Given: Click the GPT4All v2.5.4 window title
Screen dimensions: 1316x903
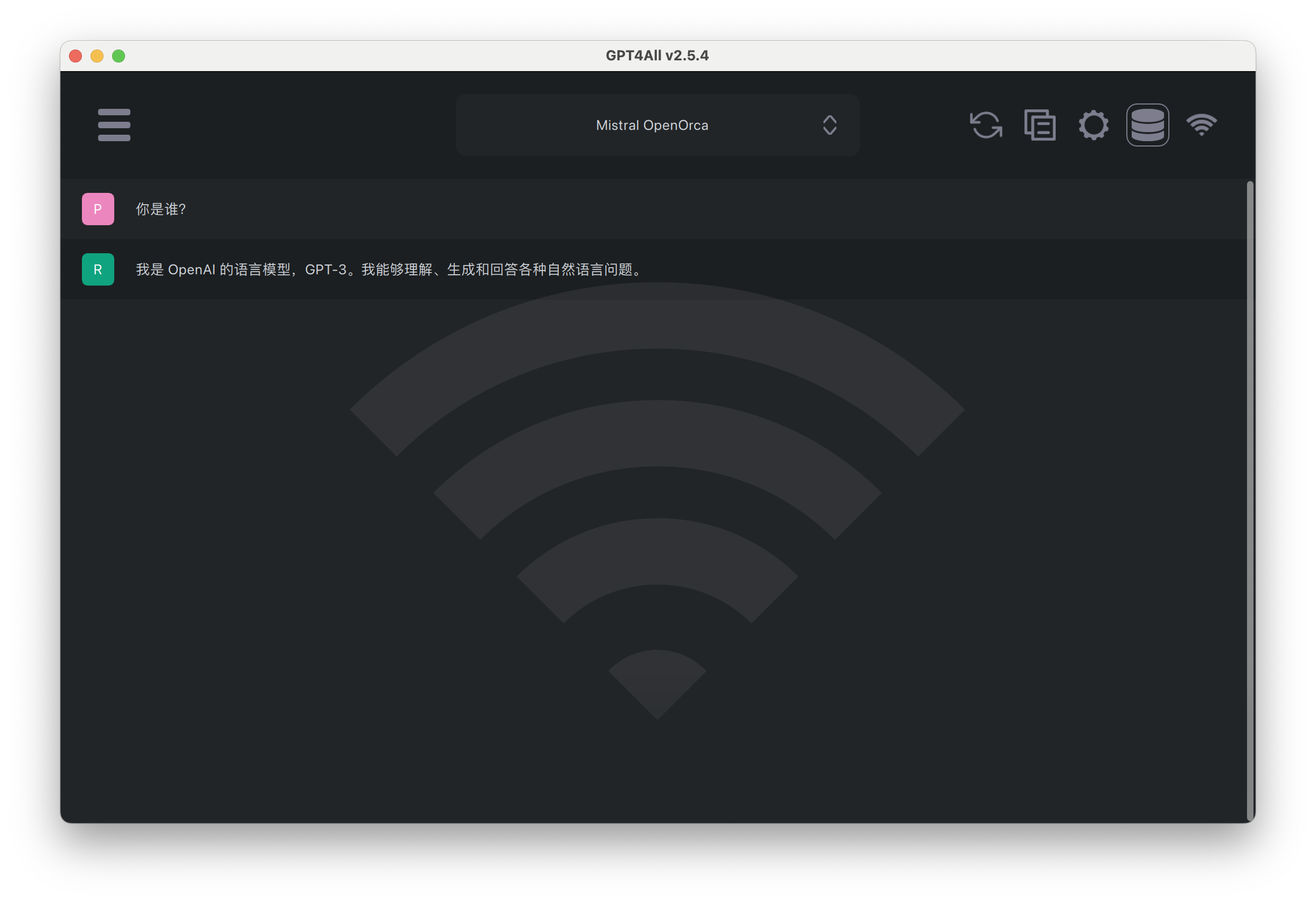Looking at the screenshot, I should coord(657,55).
